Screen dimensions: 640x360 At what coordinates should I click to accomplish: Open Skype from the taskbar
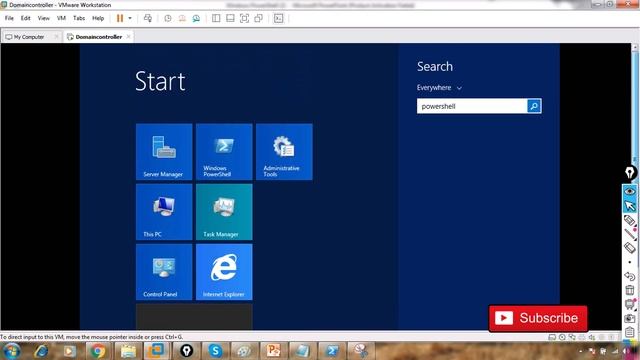215,351
